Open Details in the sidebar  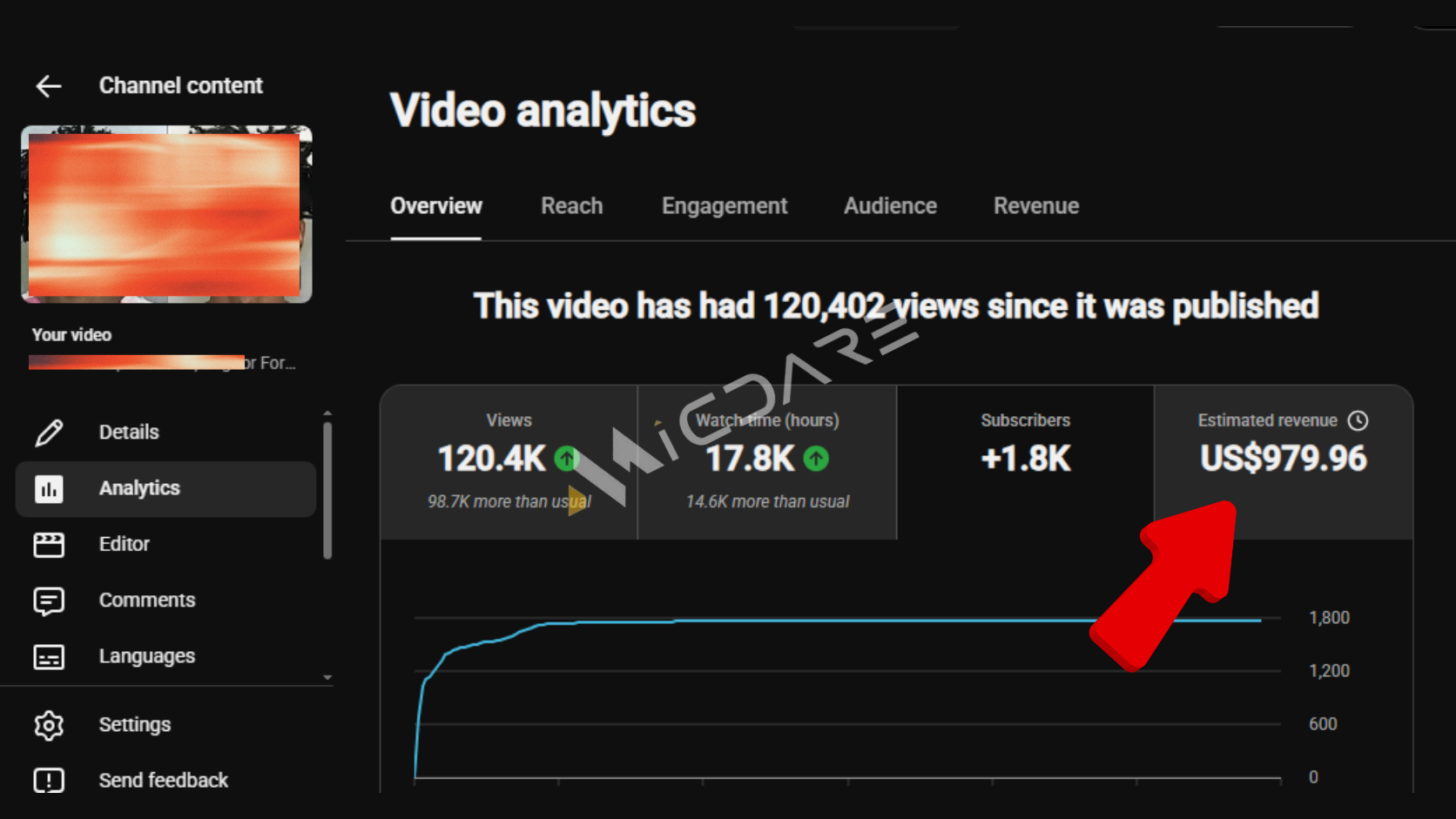[x=165, y=433]
